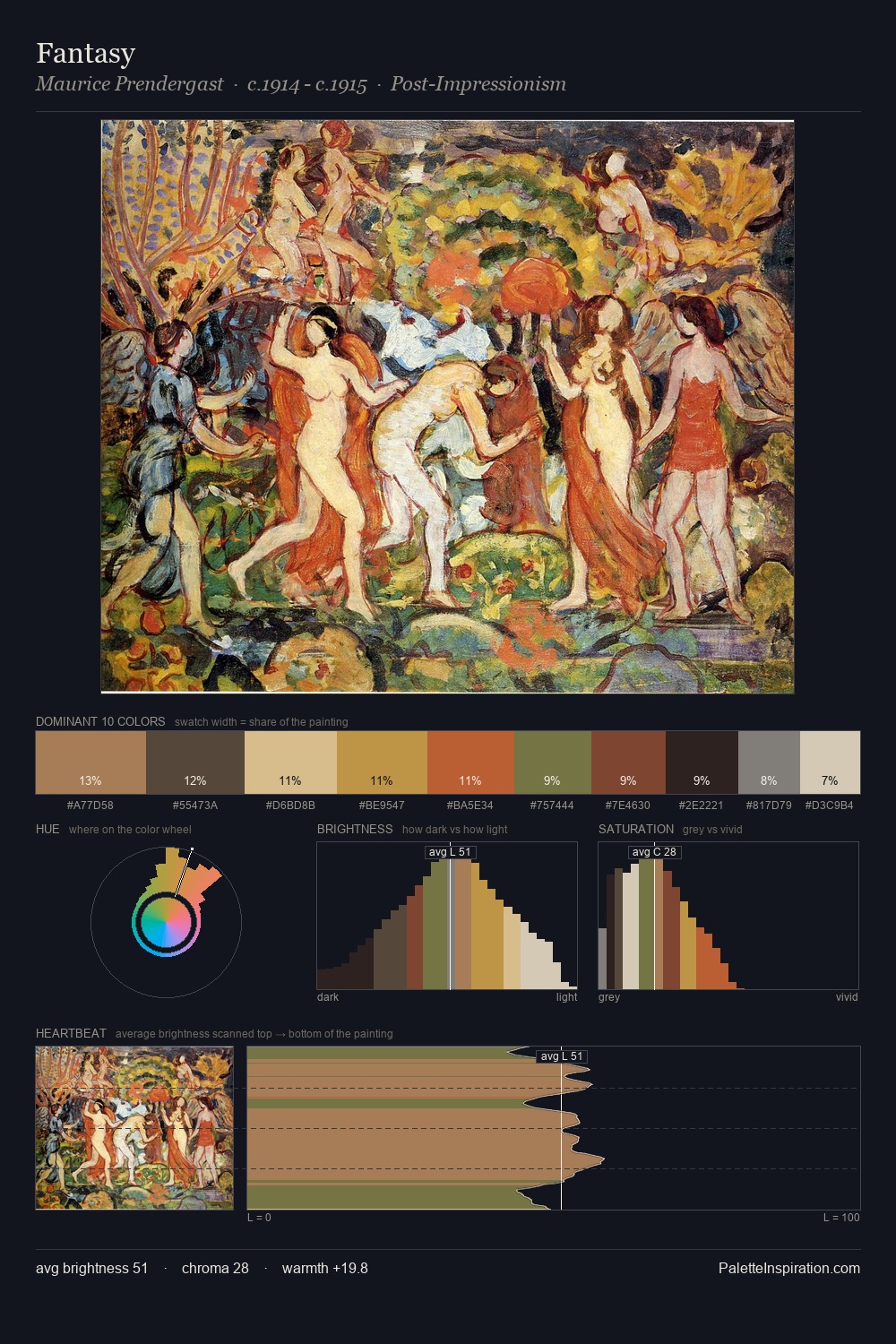Click the 'HEARTBEAT' section heading
This screenshot has width=896, height=1344.
coord(71,1033)
